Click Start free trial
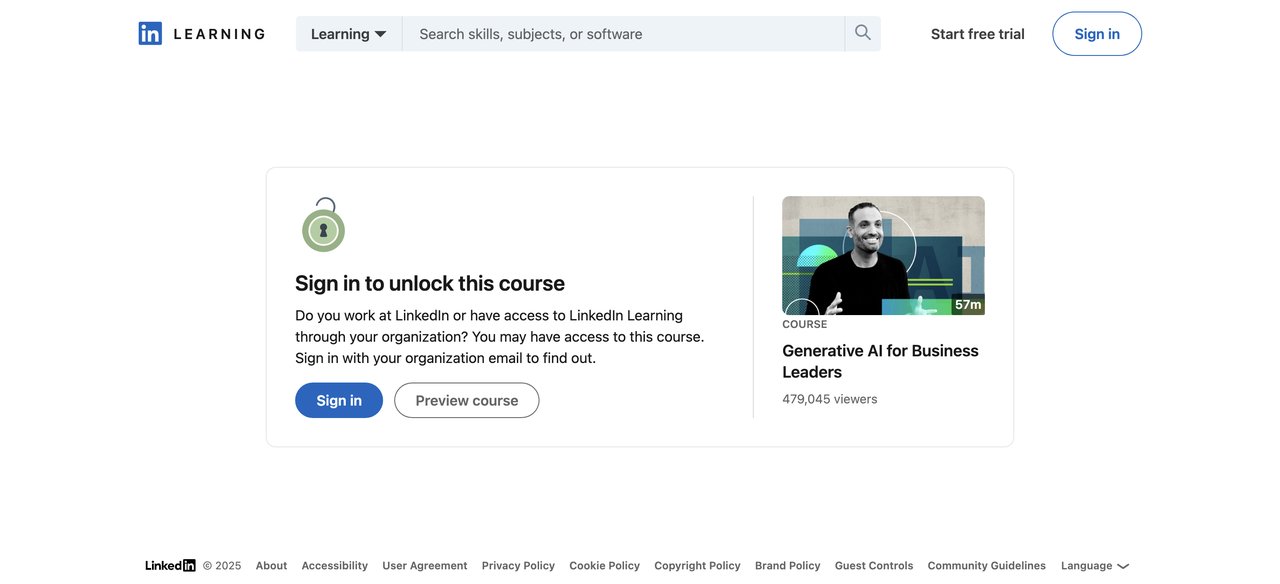The width and height of the screenshot is (1280, 584). point(977,34)
